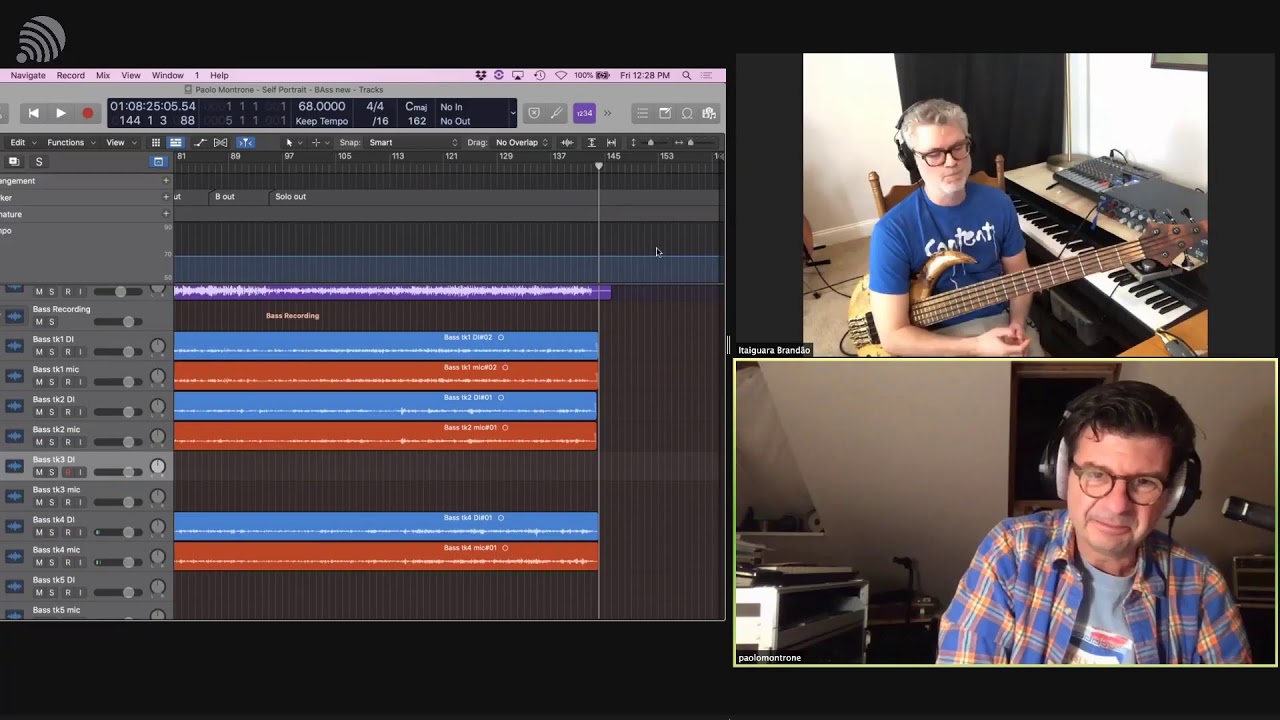Open the Help menu
The height and width of the screenshot is (720, 1280).
(x=219, y=75)
